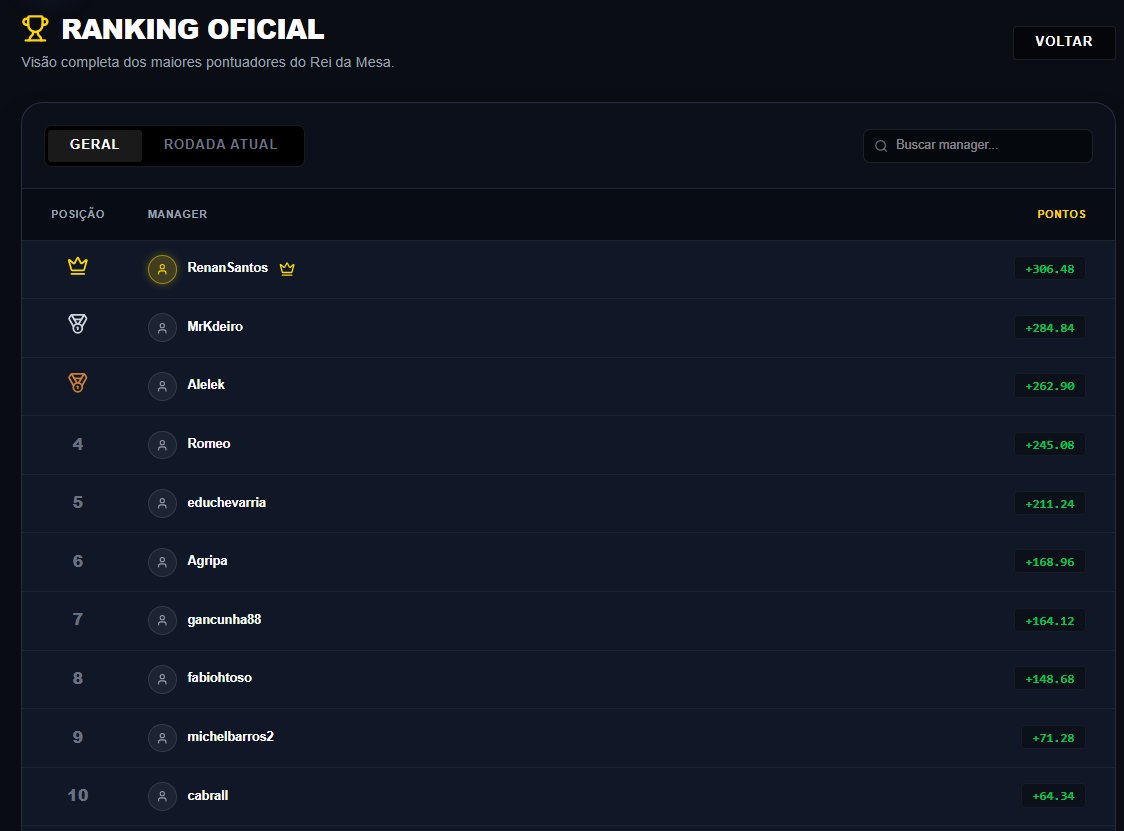Click educhevarria's avatar icon
Screen dimensions: 1124x831
click(162, 503)
